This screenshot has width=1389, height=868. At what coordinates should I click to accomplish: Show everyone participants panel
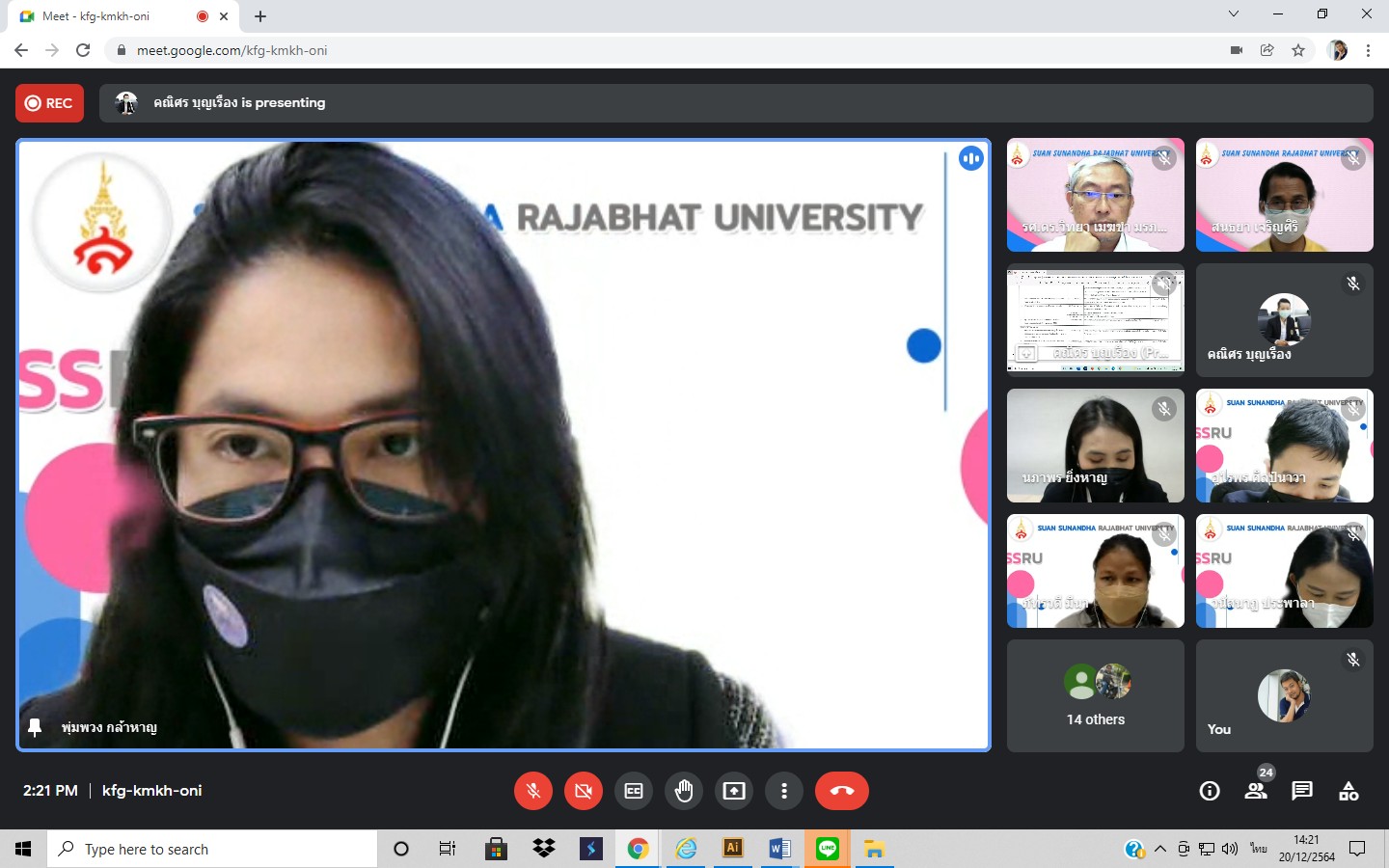coord(1255,791)
